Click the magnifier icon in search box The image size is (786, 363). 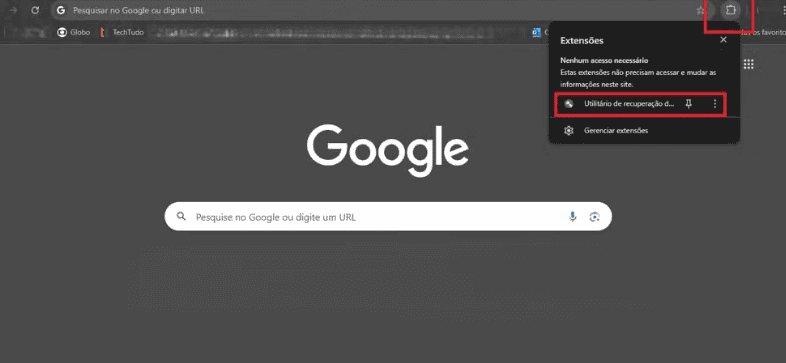pos(181,217)
